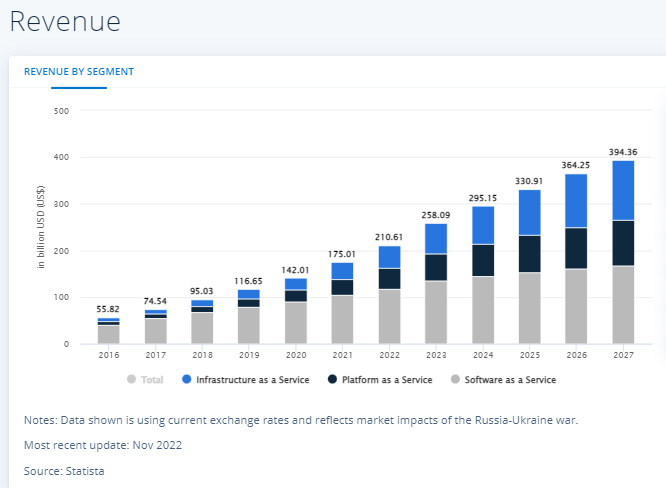Click the dark navy Platform legend dot
Image resolution: width=666 pixels, height=488 pixels.
point(332,379)
